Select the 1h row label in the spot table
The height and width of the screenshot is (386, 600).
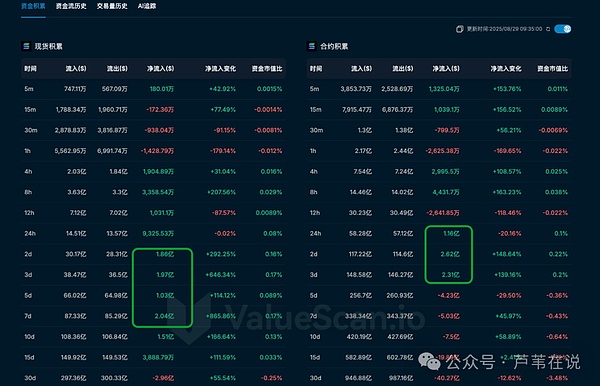(28, 151)
